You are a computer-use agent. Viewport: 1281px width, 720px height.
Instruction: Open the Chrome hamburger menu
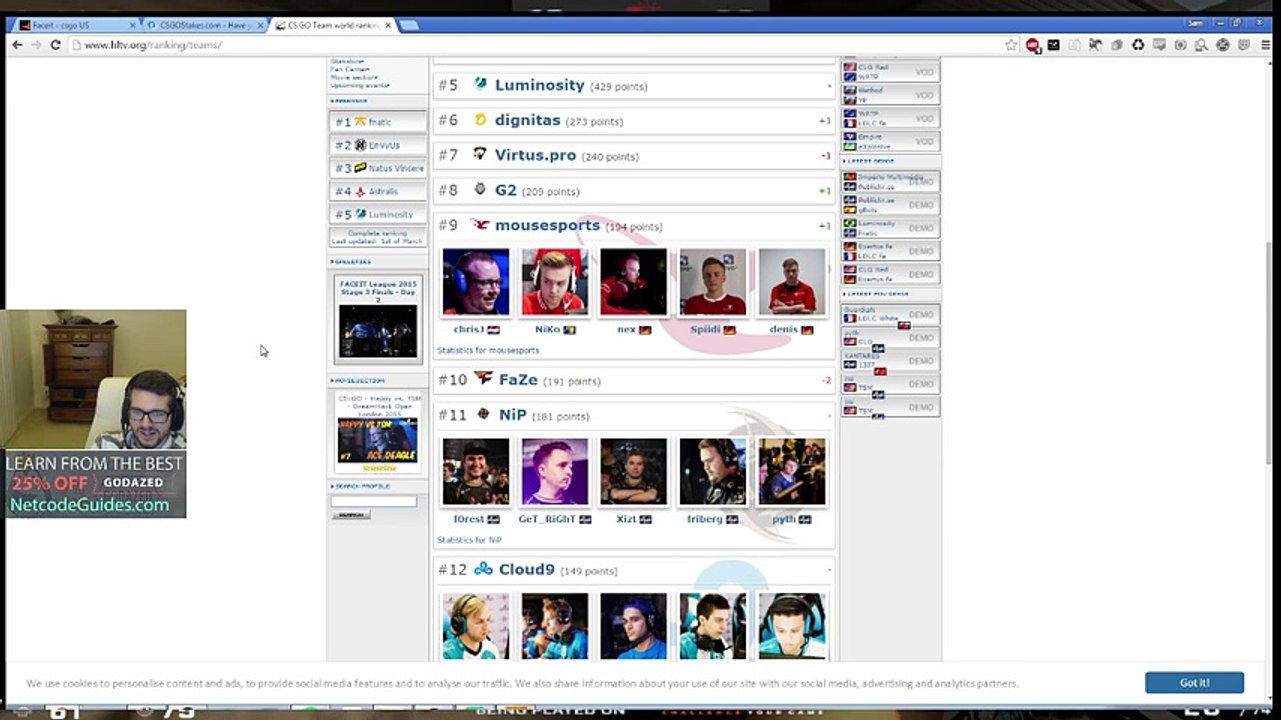[1265, 45]
